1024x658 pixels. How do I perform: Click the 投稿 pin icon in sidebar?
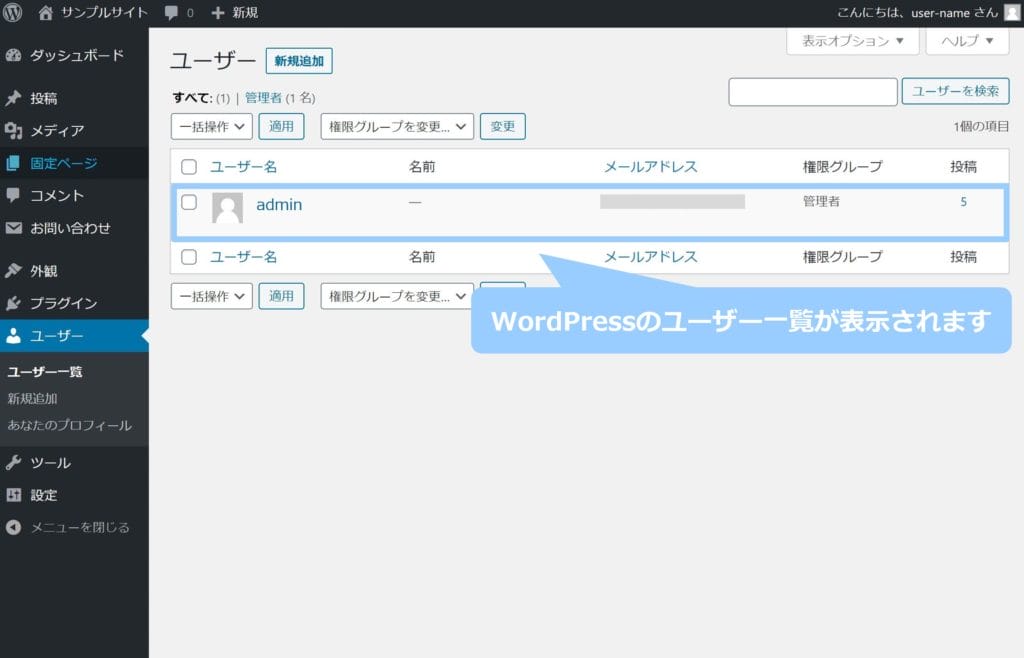[13, 98]
